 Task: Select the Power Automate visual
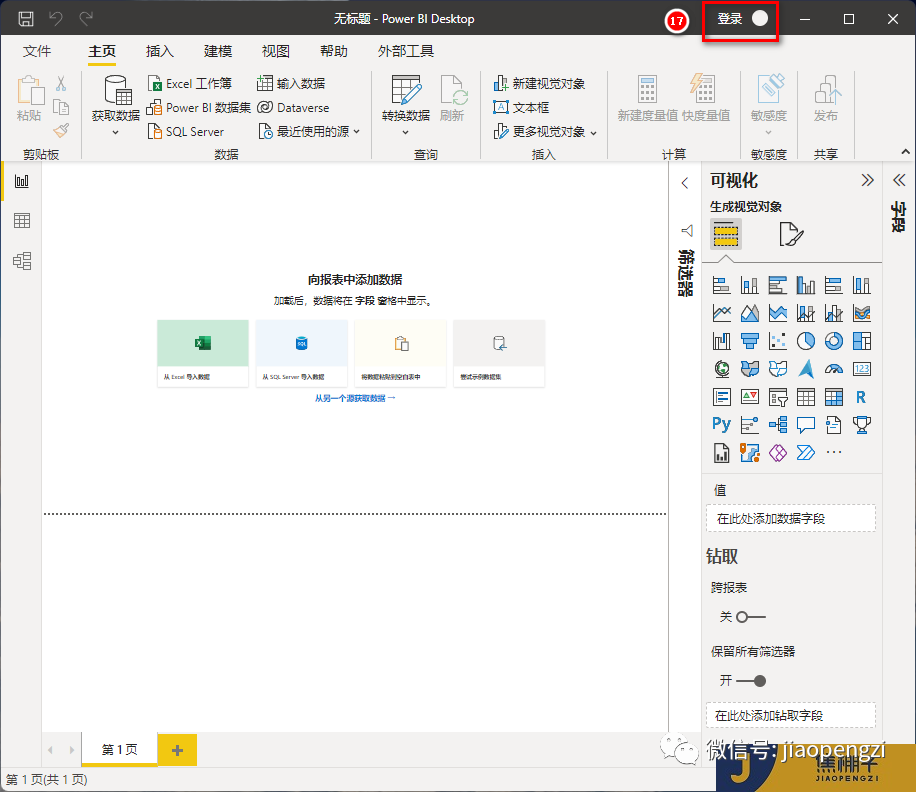tap(806, 453)
